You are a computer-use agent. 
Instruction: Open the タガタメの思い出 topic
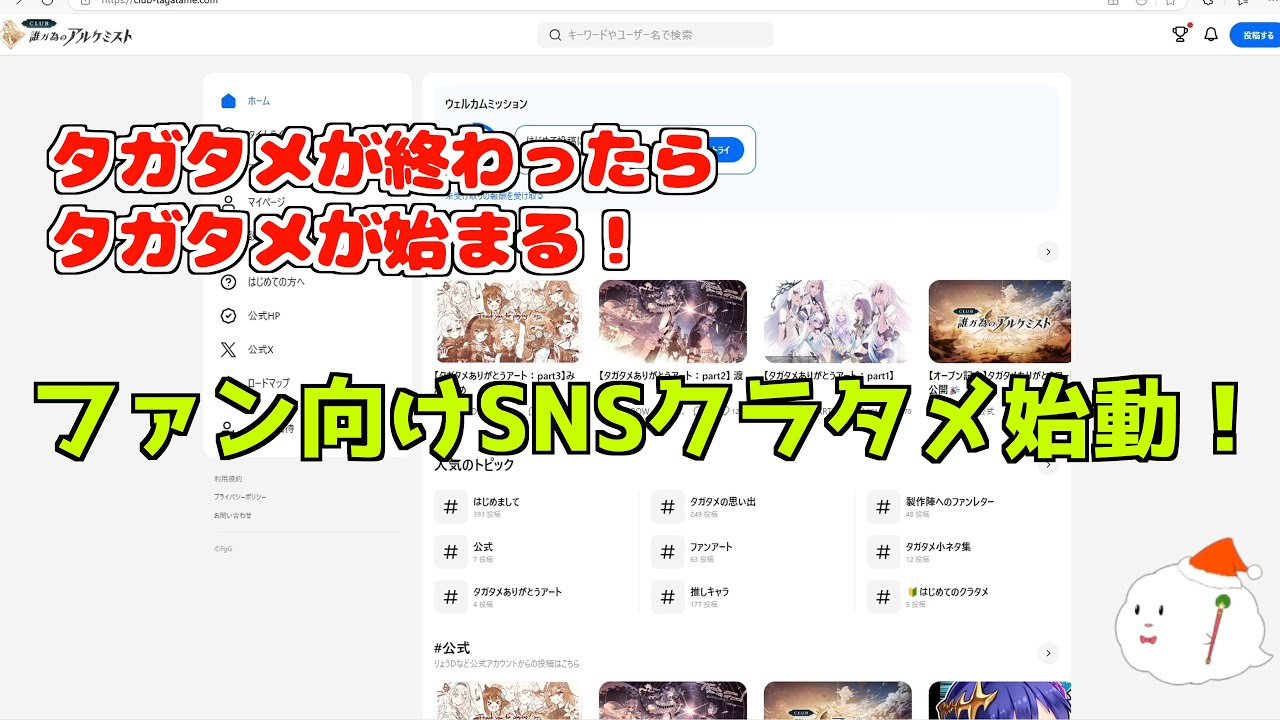pos(722,502)
